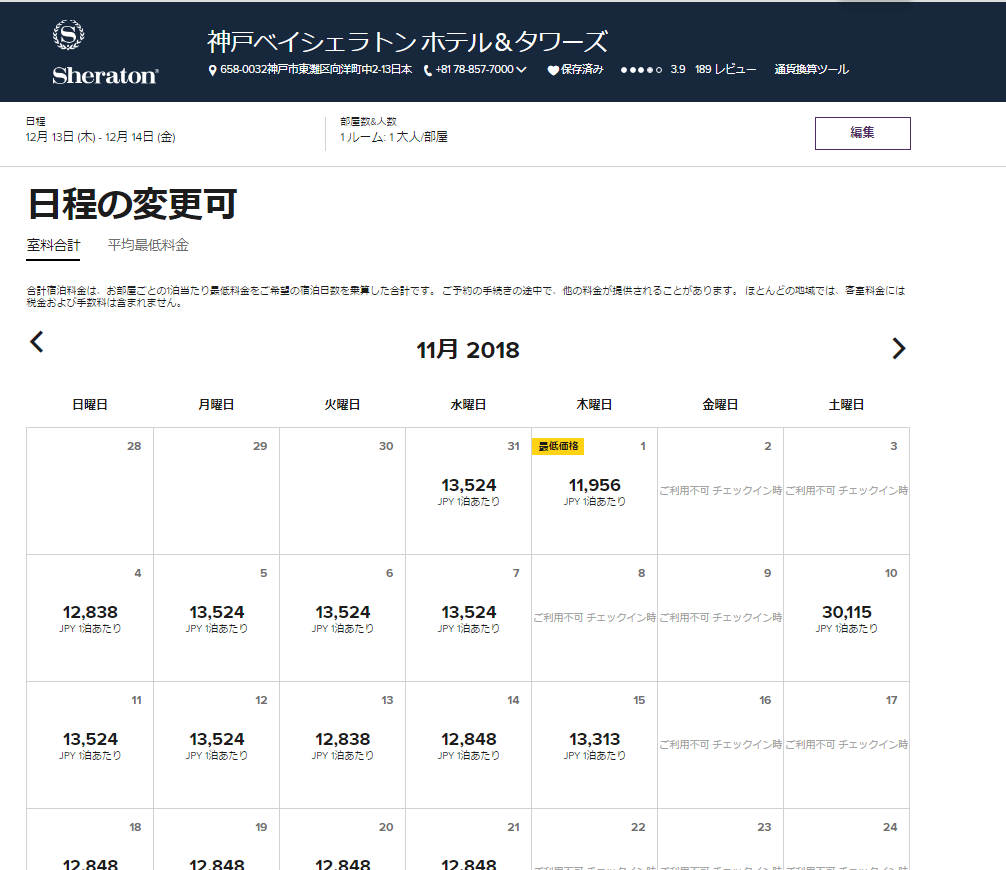
Task: Click the 部屋数&人数 rooms field
Action: (x=394, y=130)
